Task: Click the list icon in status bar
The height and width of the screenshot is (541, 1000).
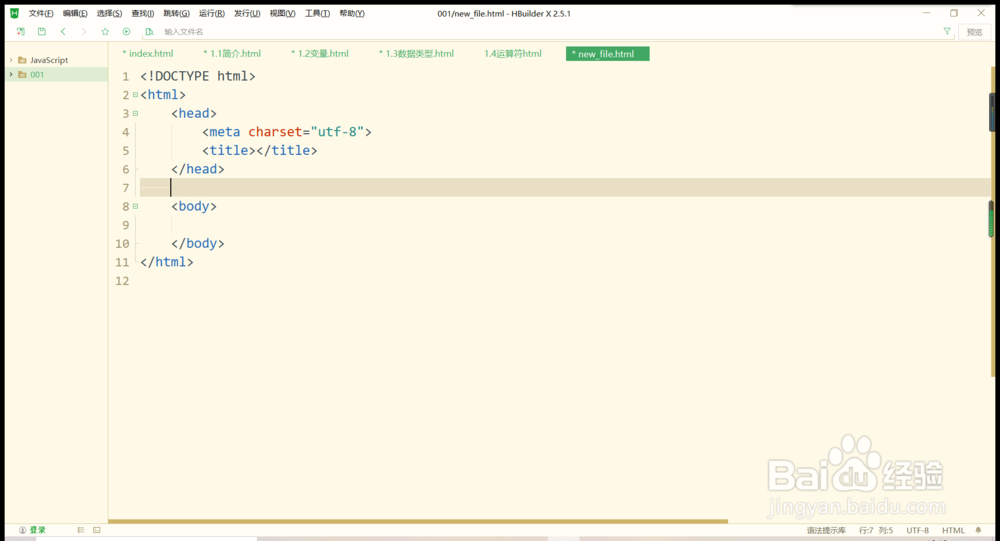Action: coord(81,530)
